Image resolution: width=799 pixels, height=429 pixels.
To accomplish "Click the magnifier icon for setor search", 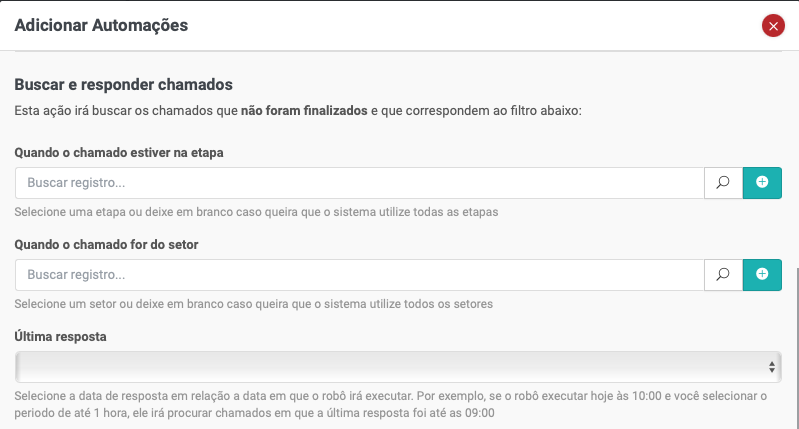I will tap(723, 274).
